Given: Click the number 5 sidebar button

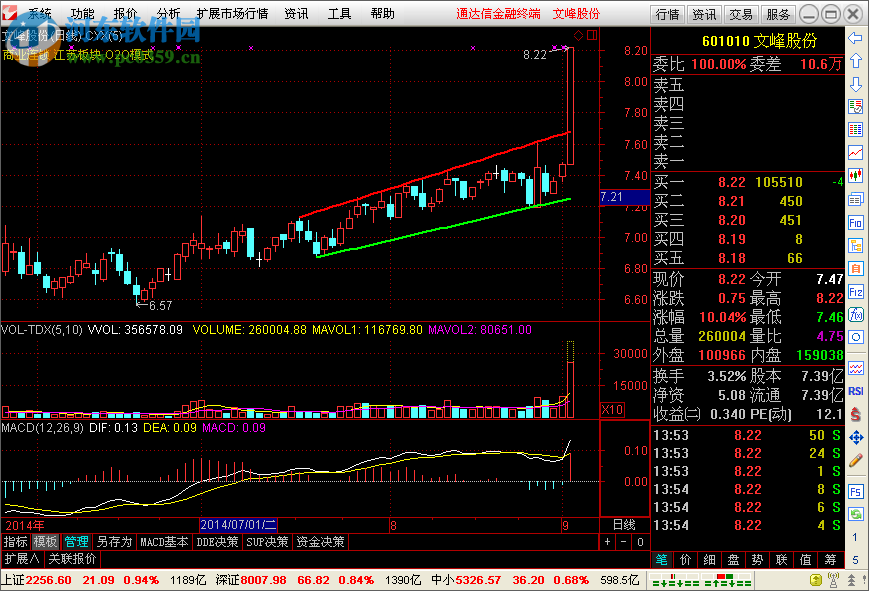Looking at the screenshot, I should click(856, 559).
